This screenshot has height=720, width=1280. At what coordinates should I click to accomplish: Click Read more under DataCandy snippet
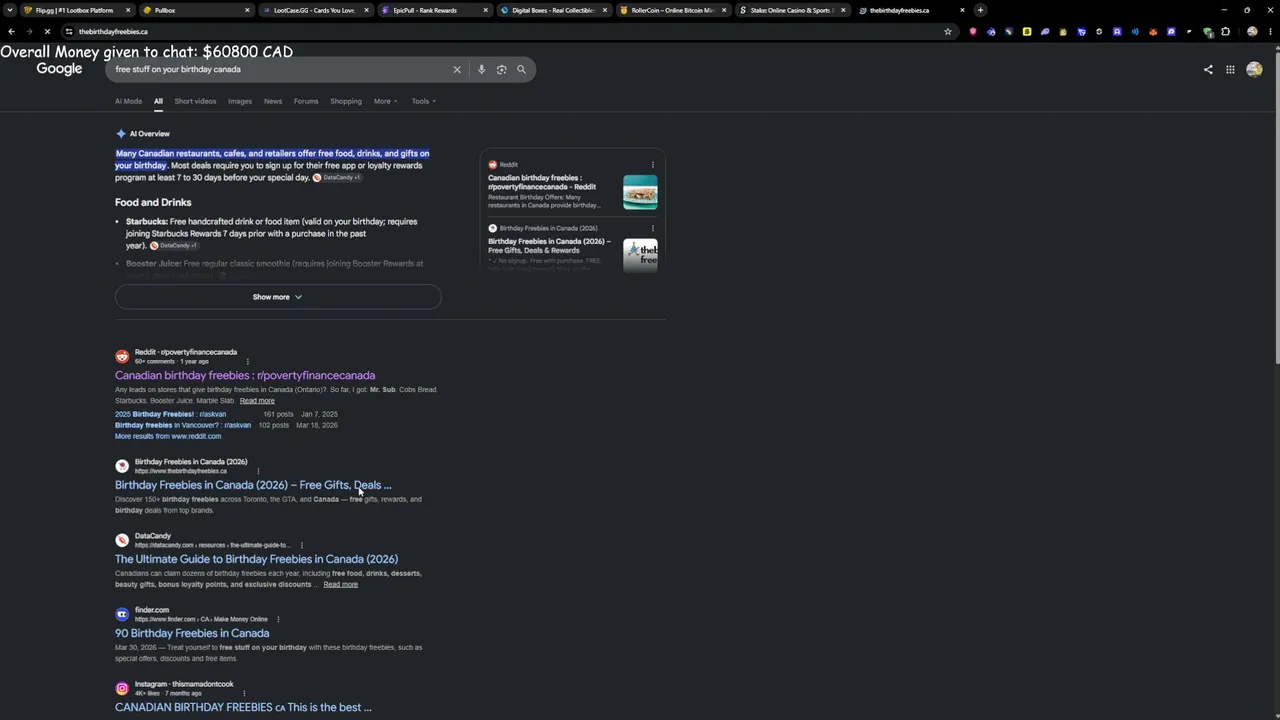pyautogui.click(x=340, y=585)
